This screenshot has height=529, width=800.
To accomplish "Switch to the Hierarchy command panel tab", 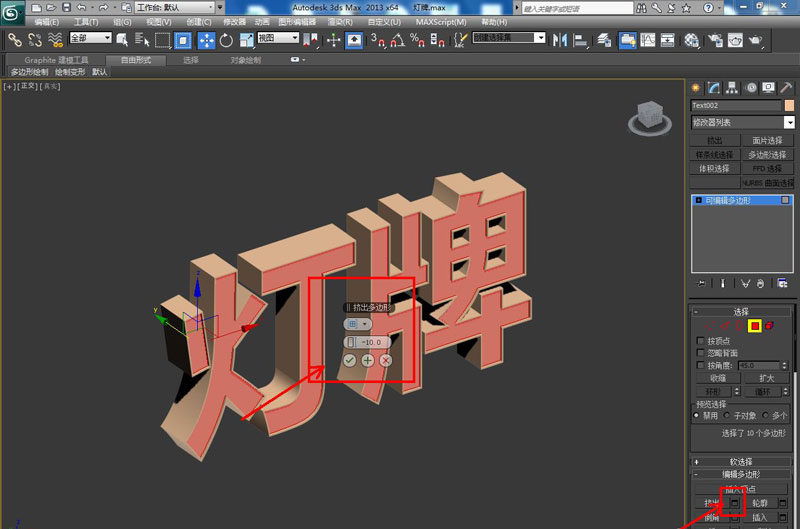I will tap(732, 88).
